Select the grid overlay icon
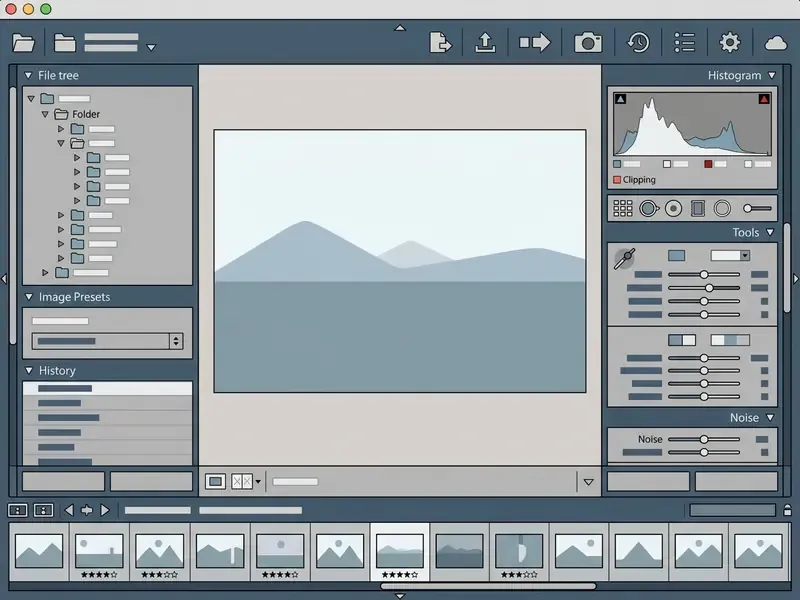 (622, 208)
